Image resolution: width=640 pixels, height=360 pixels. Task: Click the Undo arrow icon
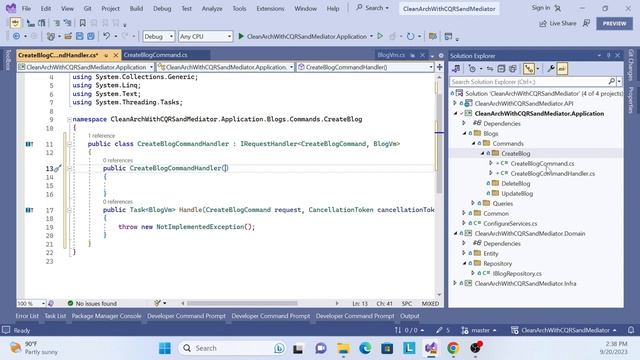pyautogui.click(x=106, y=36)
